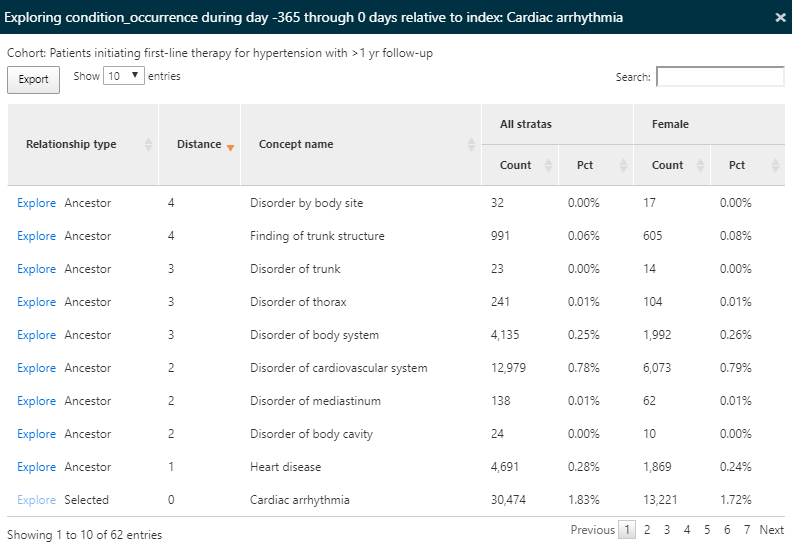Go to page 6

click(727, 530)
